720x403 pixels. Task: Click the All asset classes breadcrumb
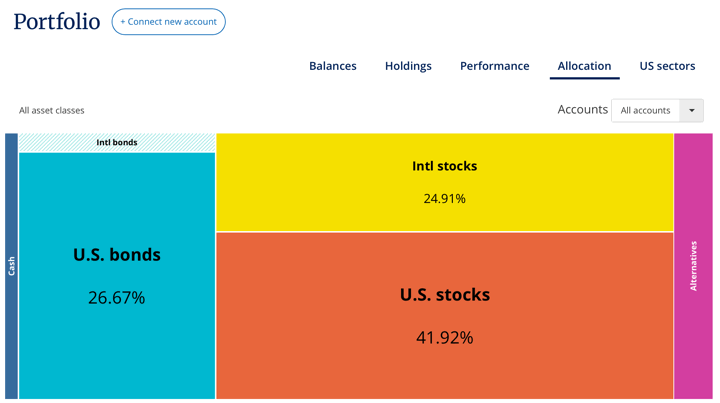tap(52, 110)
